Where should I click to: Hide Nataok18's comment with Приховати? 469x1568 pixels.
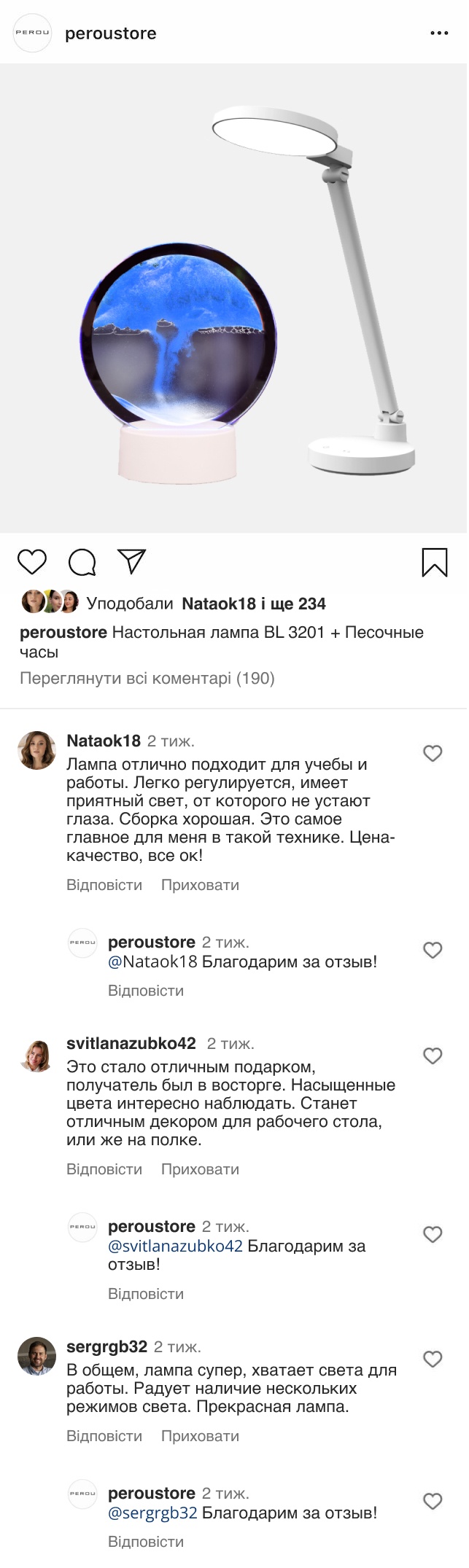pos(200,885)
